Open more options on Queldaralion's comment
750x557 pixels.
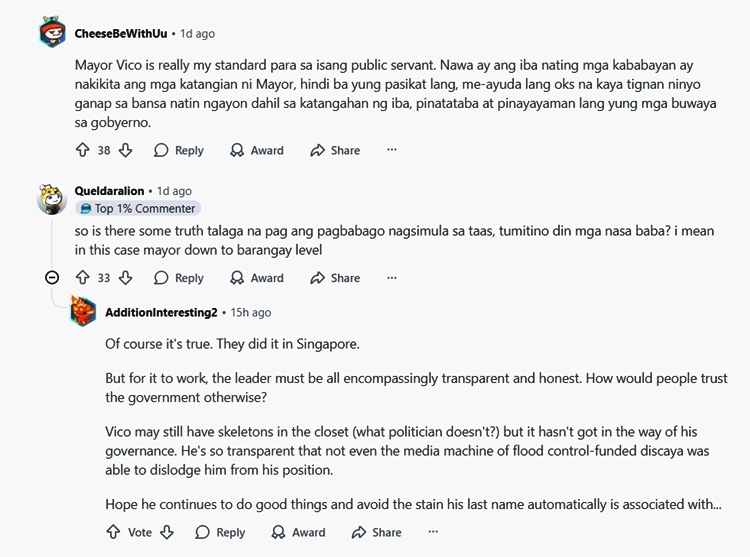391,278
